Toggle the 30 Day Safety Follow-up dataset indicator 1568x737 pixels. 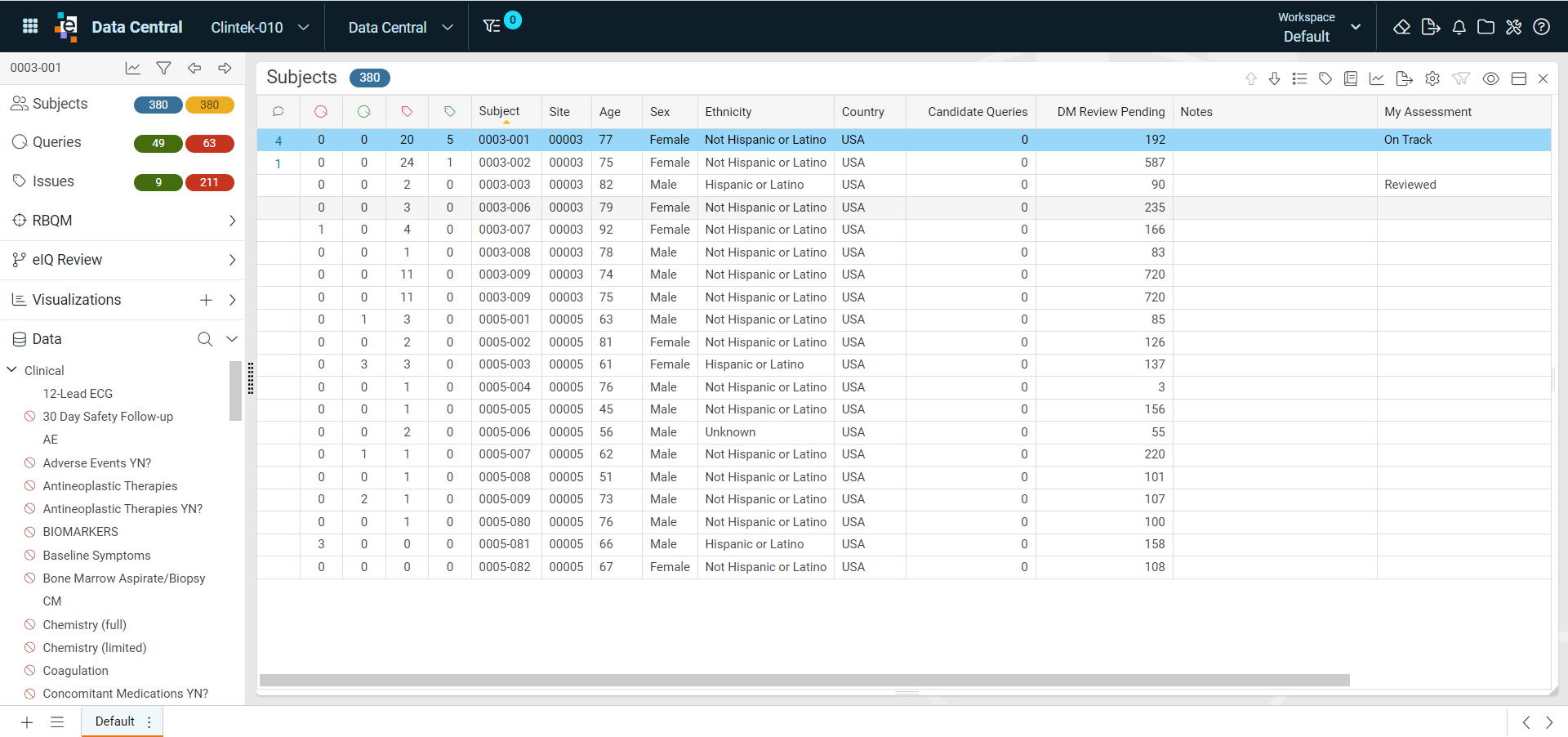30,417
